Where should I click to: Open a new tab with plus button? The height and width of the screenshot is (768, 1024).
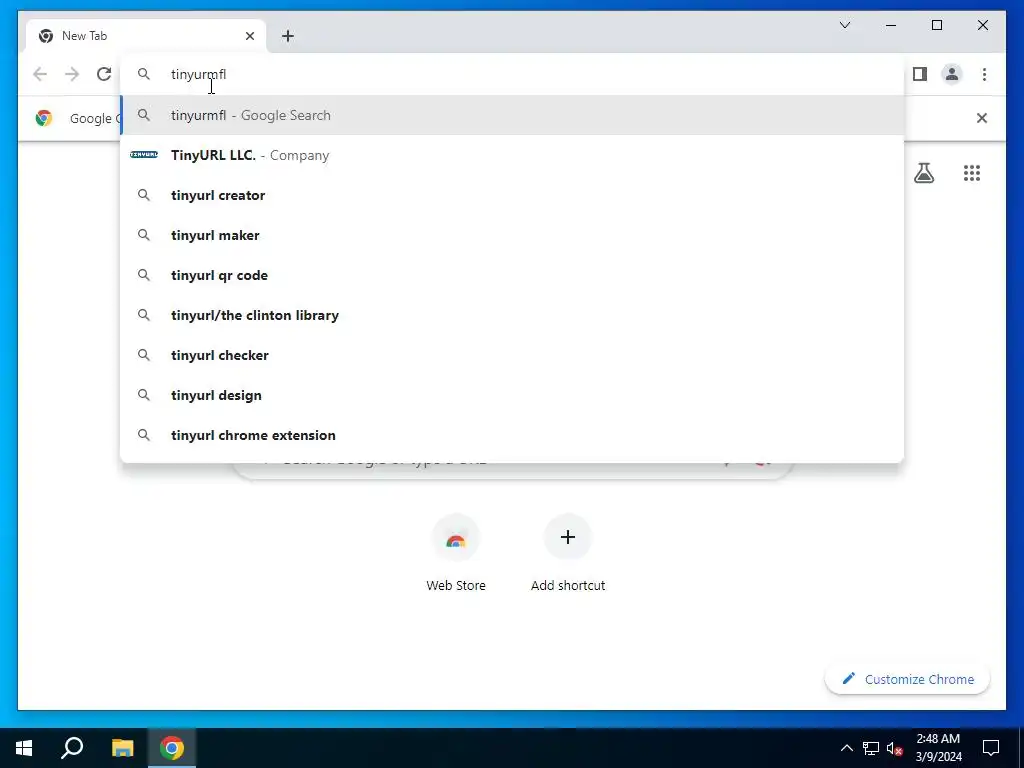coord(287,36)
